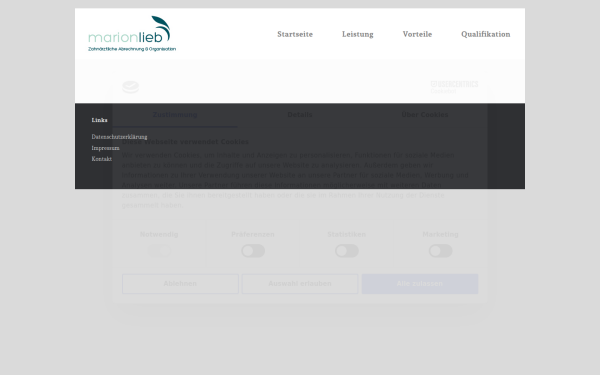Enable the Statistiken cookies toggle
This screenshot has width=600, height=375.
click(347, 251)
